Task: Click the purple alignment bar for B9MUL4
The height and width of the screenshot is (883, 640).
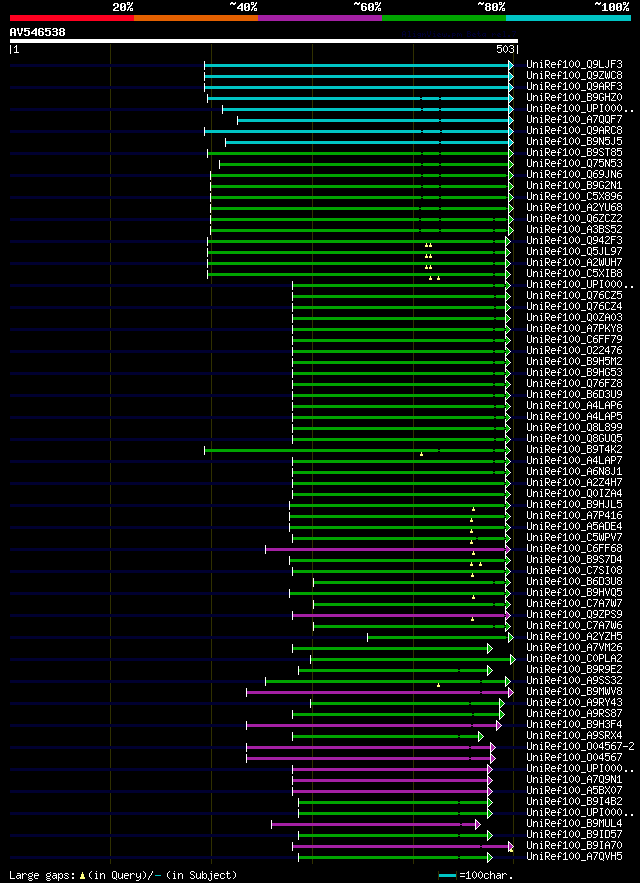Action: [374, 825]
